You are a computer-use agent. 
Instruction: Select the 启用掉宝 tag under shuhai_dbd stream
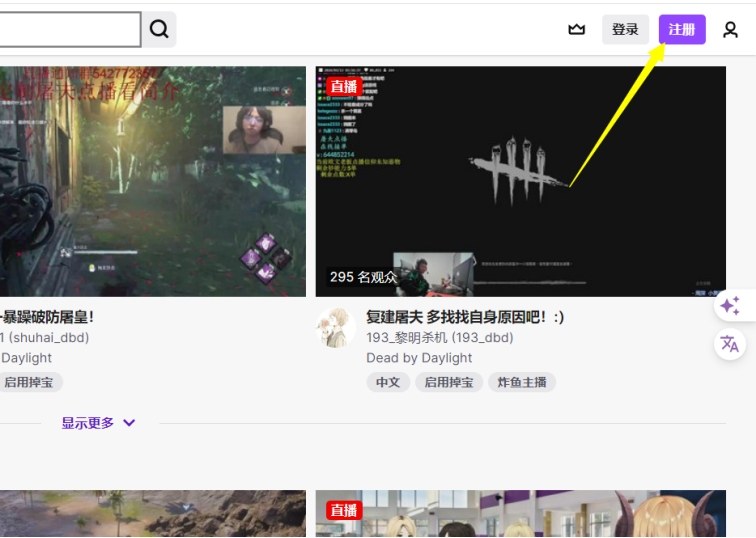click(30, 382)
